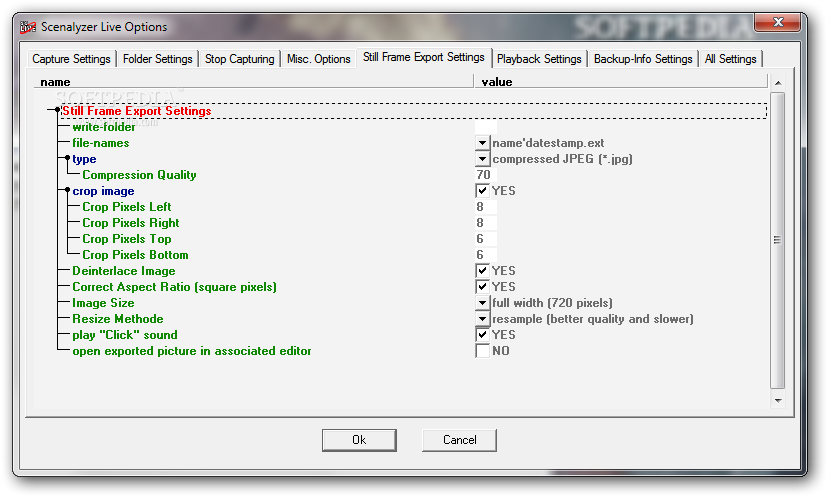The height and width of the screenshot is (497, 828).
Task: Switch to the Capture Settings tab
Action: tap(71, 59)
